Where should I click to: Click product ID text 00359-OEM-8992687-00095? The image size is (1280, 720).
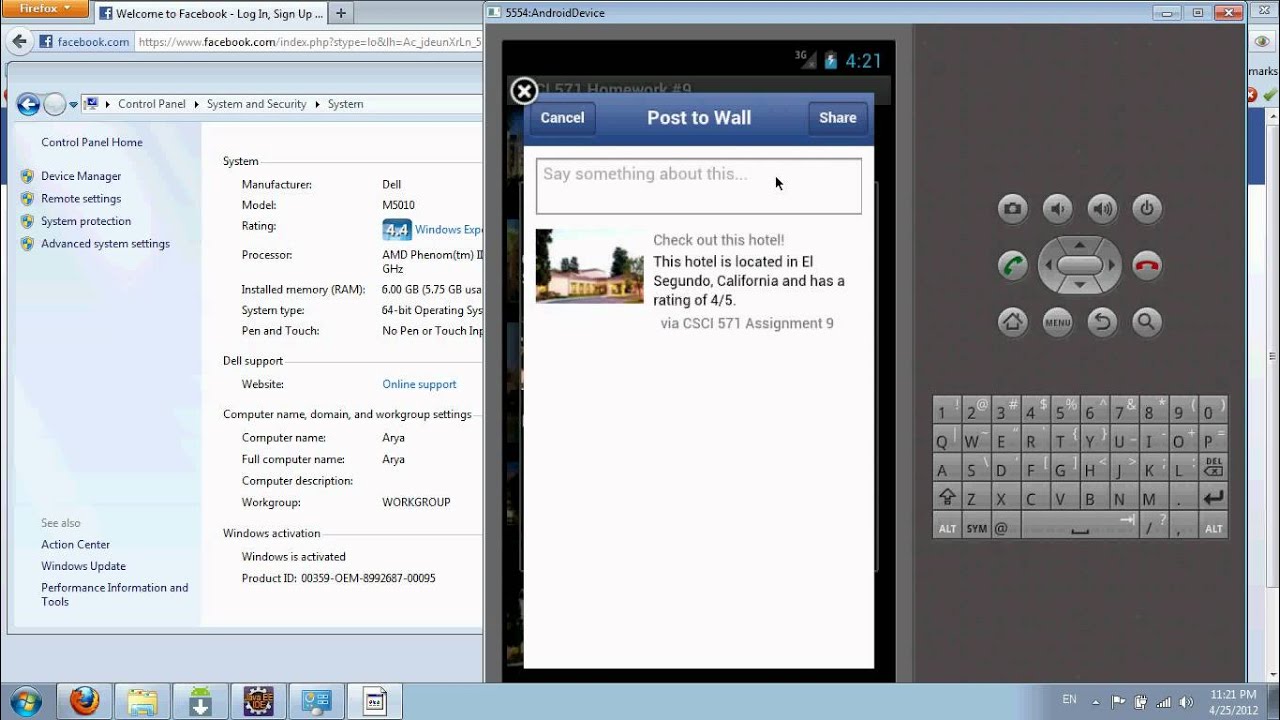pyautogui.click(x=368, y=578)
